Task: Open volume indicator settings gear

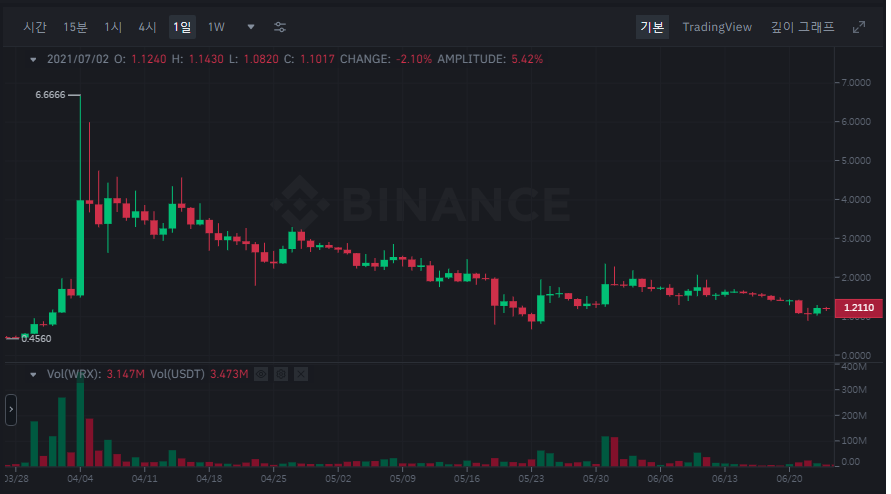Action: (x=281, y=374)
